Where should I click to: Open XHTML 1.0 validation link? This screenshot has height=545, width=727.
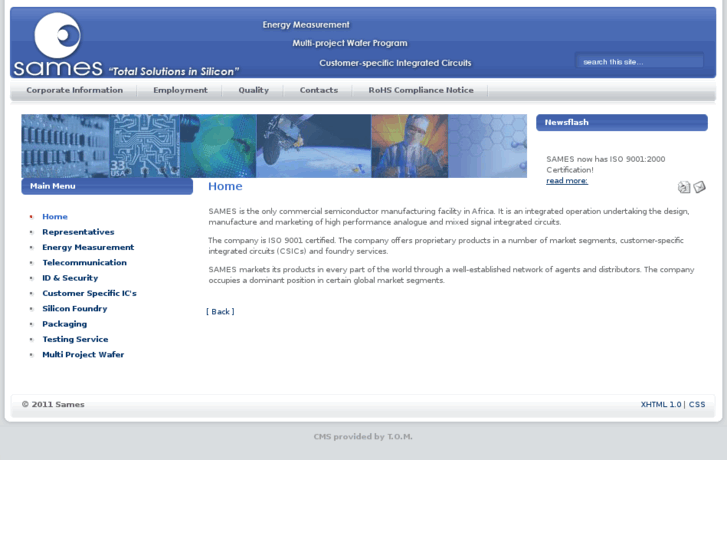tap(661, 404)
